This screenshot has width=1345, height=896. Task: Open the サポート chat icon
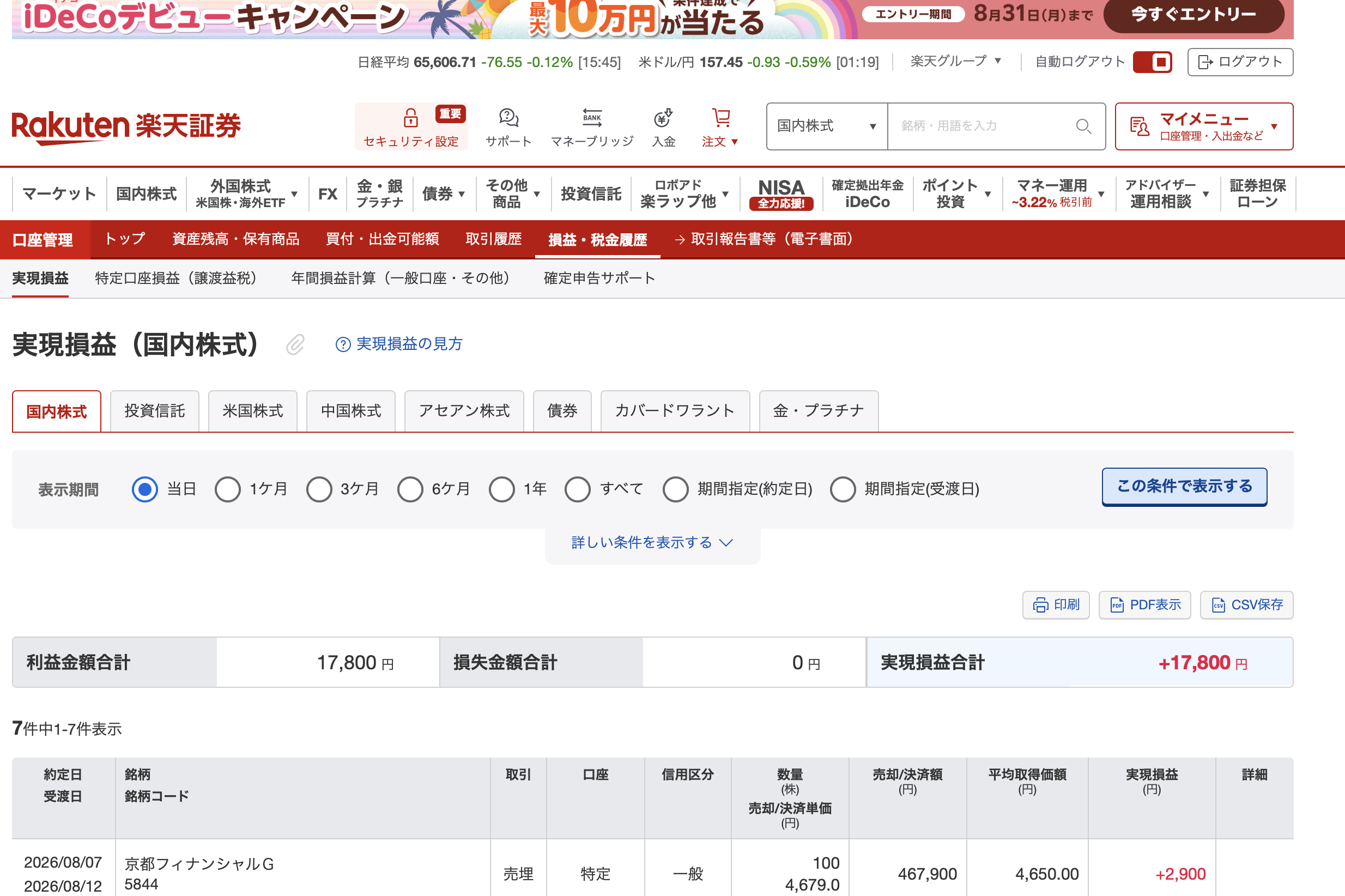[x=508, y=118]
